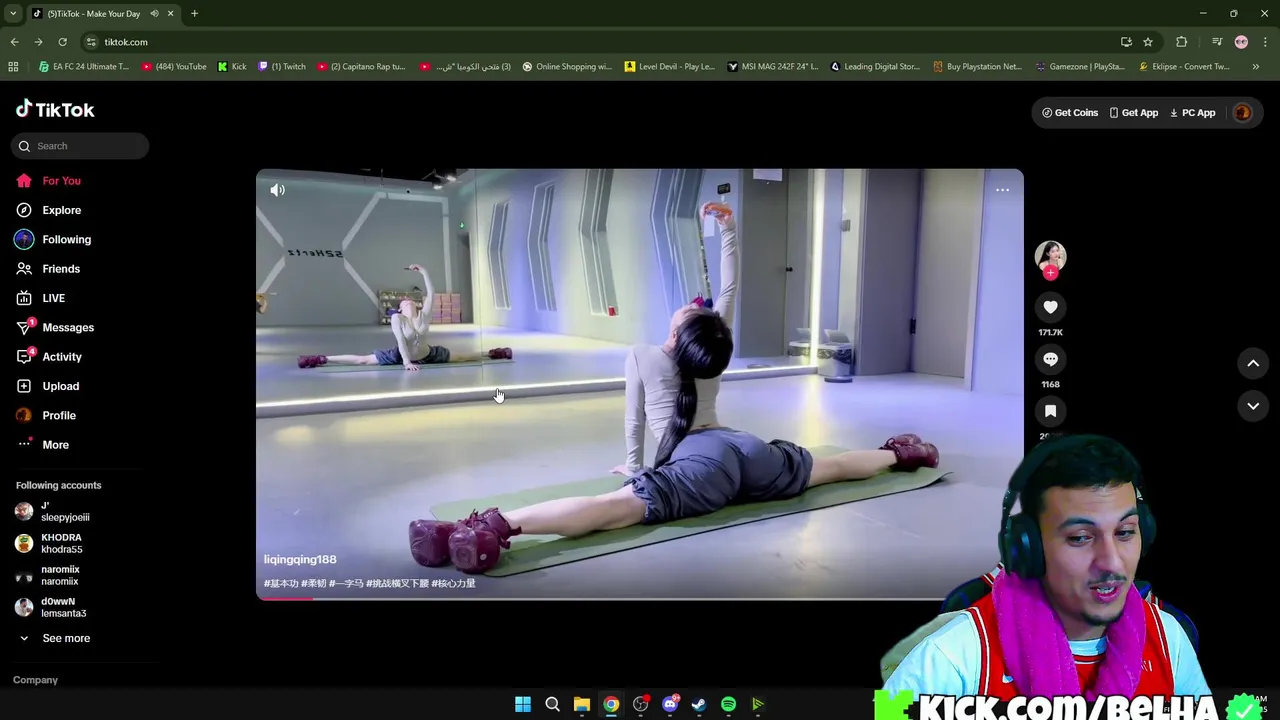
Task: Click the browser back arrow
Action: tap(14, 42)
